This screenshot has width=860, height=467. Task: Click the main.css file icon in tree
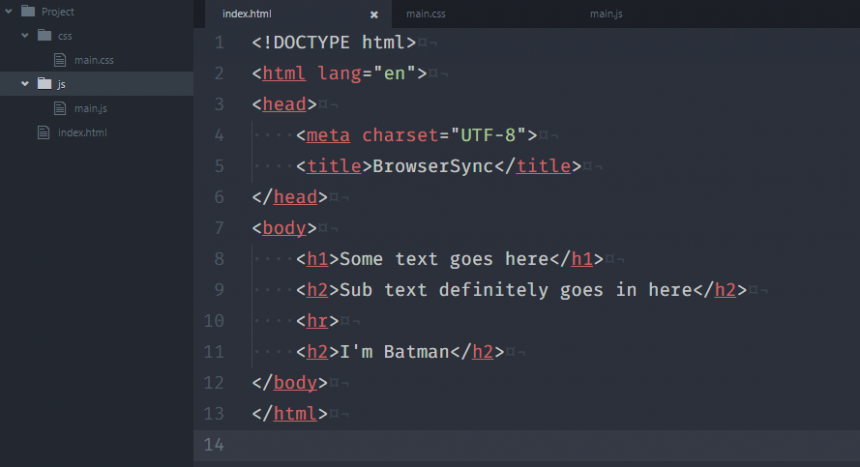pos(60,60)
